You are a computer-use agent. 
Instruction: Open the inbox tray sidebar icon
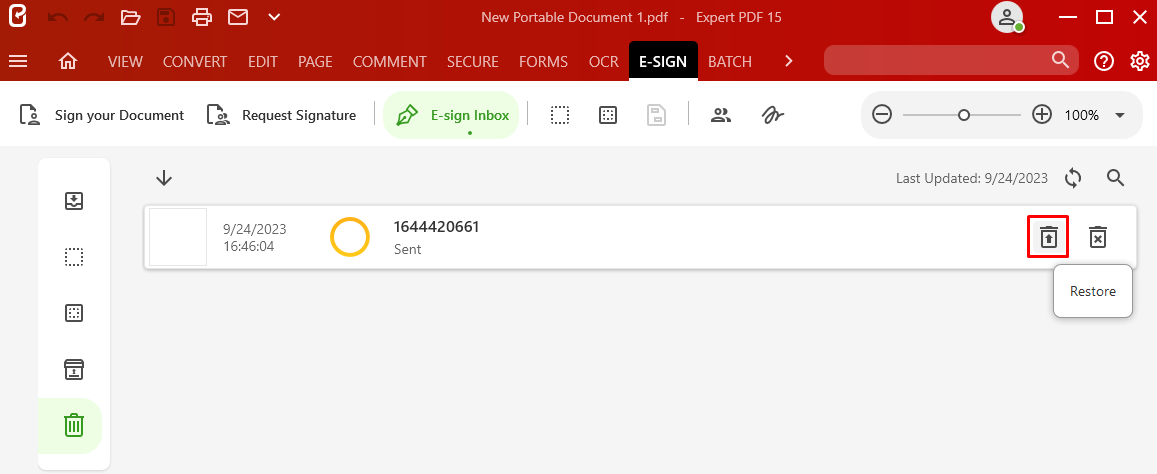(x=74, y=201)
